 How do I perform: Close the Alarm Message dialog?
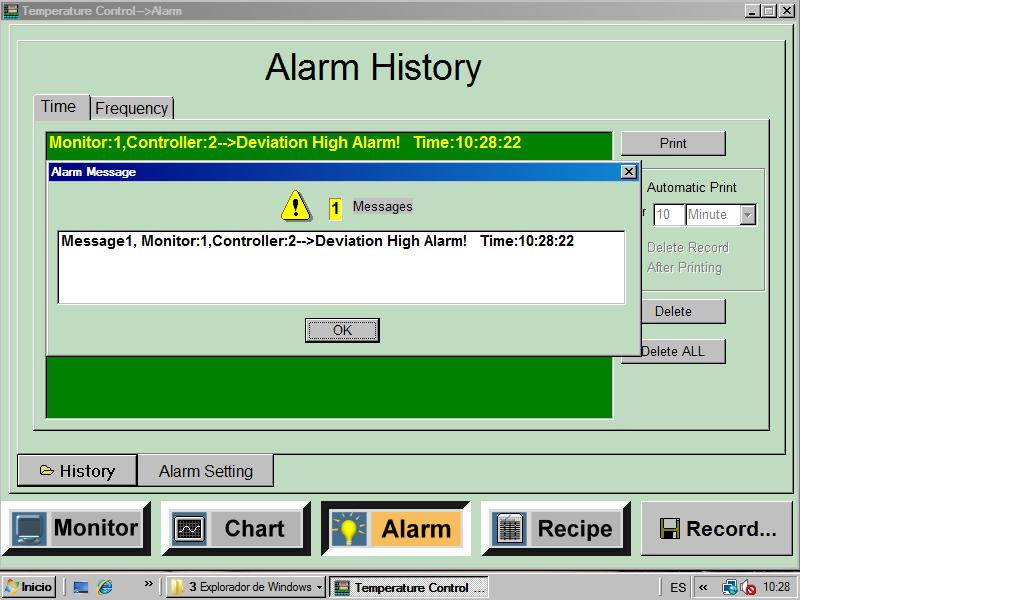628,172
